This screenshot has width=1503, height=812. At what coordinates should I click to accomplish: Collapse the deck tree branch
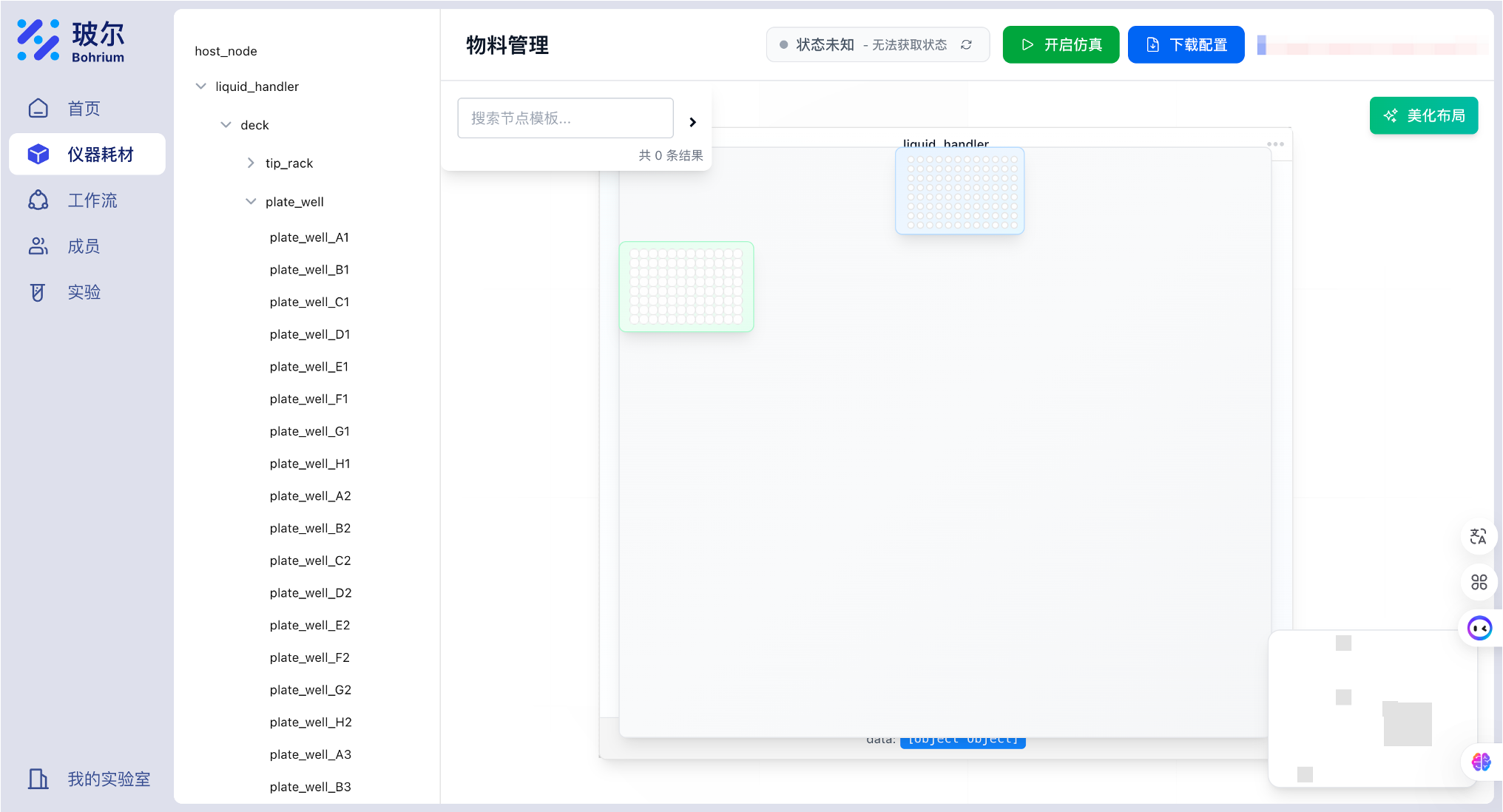pyautogui.click(x=226, y=124)
